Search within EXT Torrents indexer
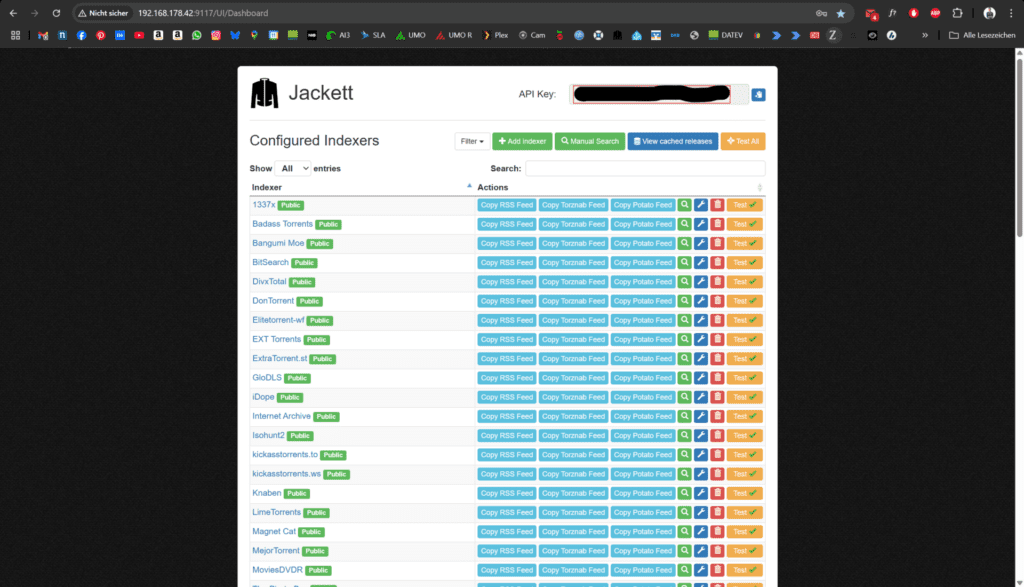The width and height of the screenshot is (1024, 587). click(x=684, y=340)
